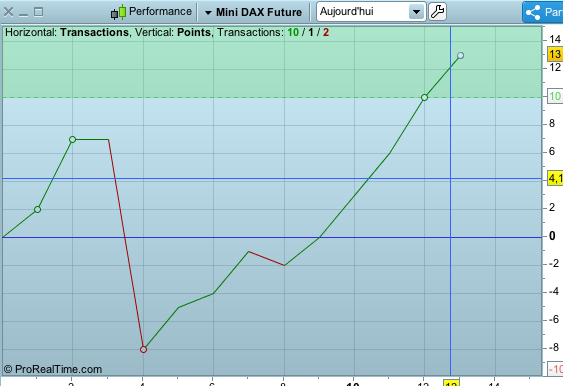This screenshot has height=386, width=563.
Task: Click the green data point at value 2
Action: pos(37,209)
